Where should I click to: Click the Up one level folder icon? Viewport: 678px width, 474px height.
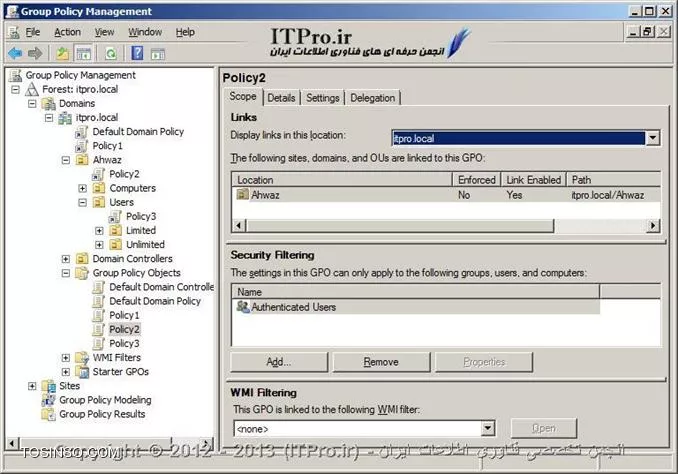[x=63, y=54]
